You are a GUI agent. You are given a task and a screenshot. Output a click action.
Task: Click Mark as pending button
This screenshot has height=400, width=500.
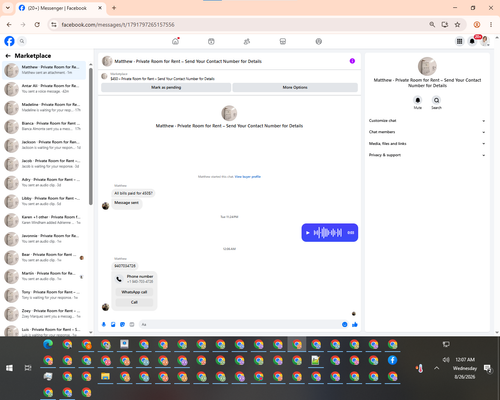pos(166,87)
